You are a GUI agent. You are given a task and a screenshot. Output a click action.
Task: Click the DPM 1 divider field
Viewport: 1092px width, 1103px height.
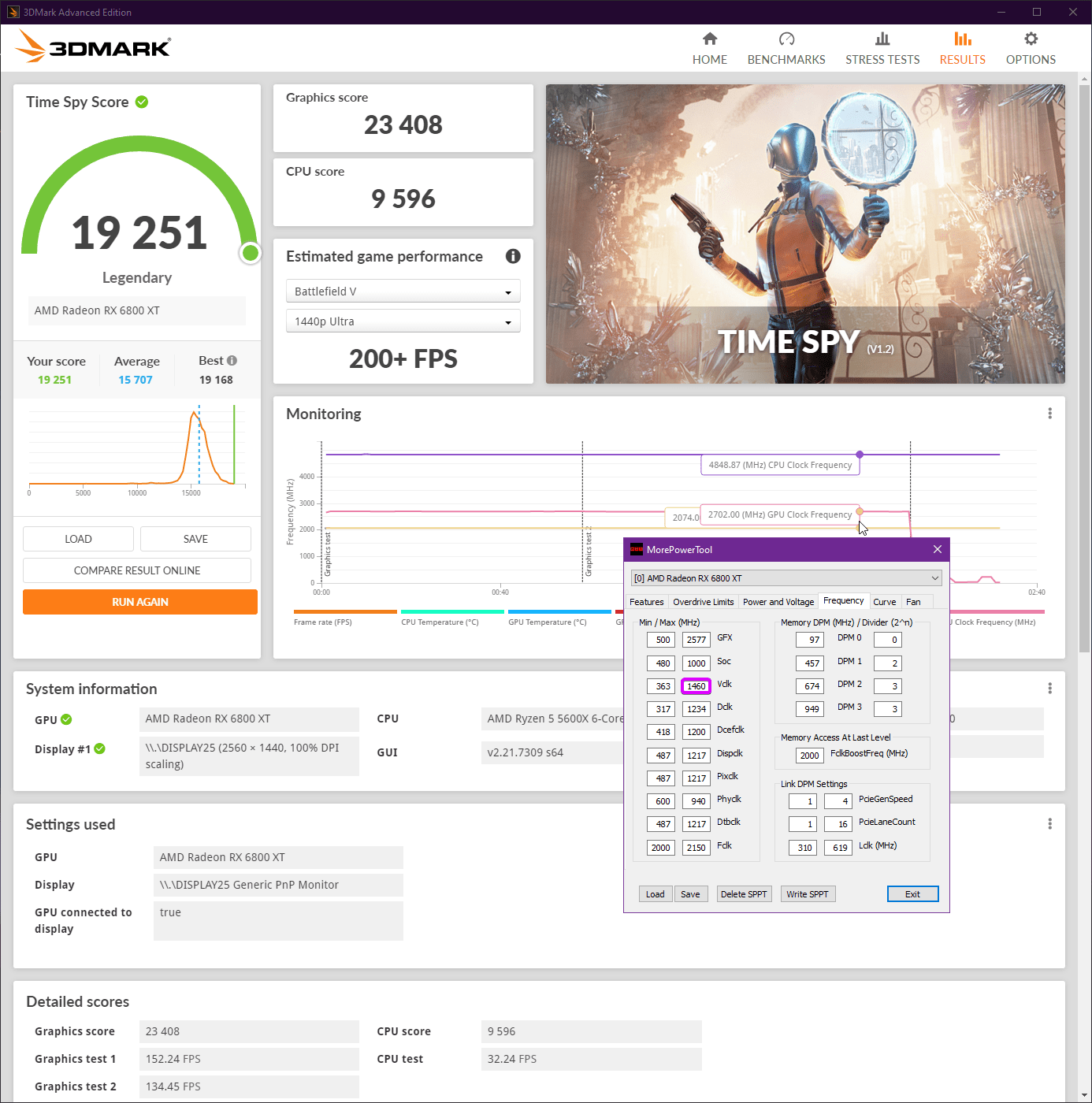(x=888, y=663)
